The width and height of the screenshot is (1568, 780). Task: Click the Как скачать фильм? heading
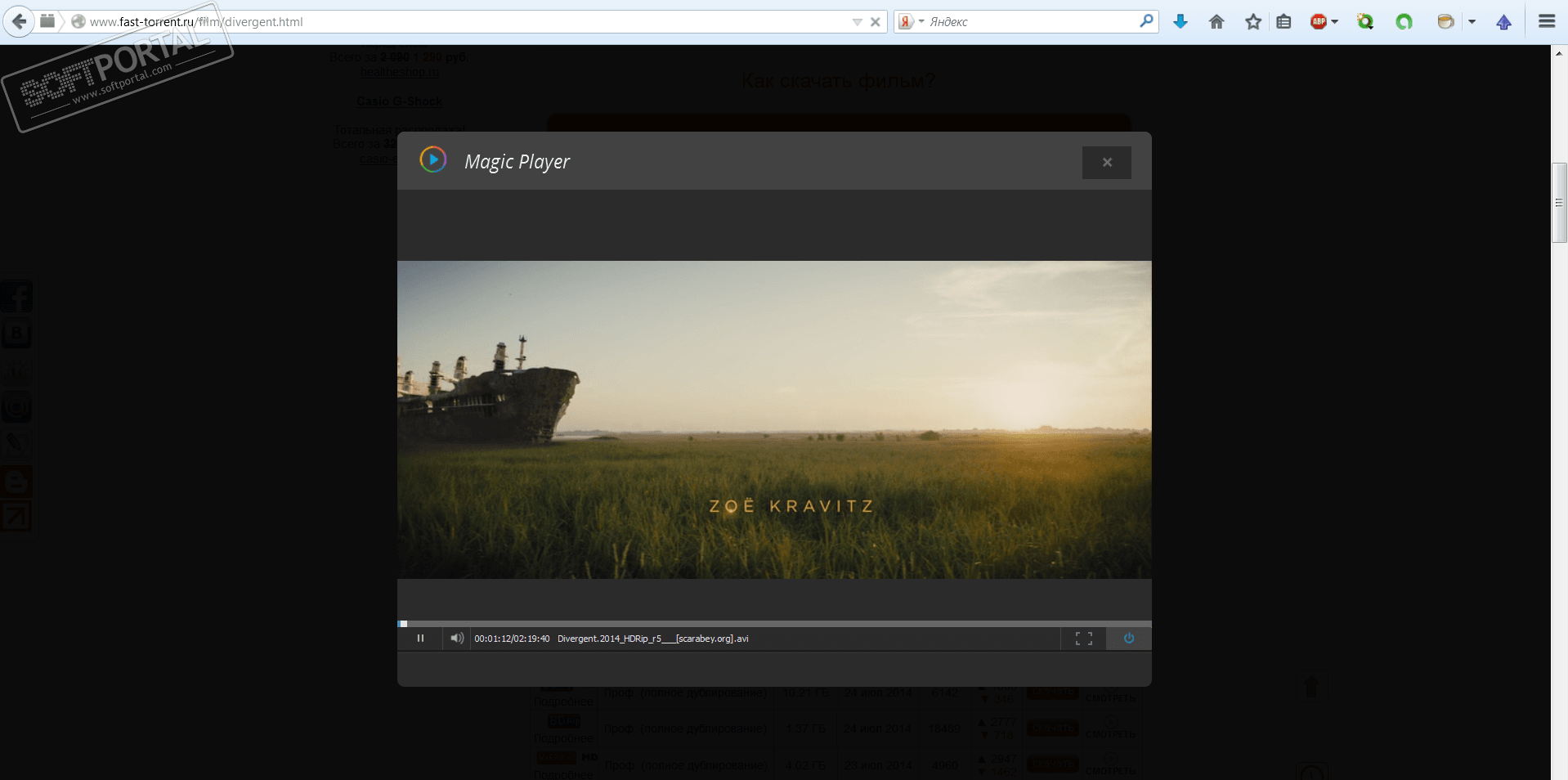838,81
